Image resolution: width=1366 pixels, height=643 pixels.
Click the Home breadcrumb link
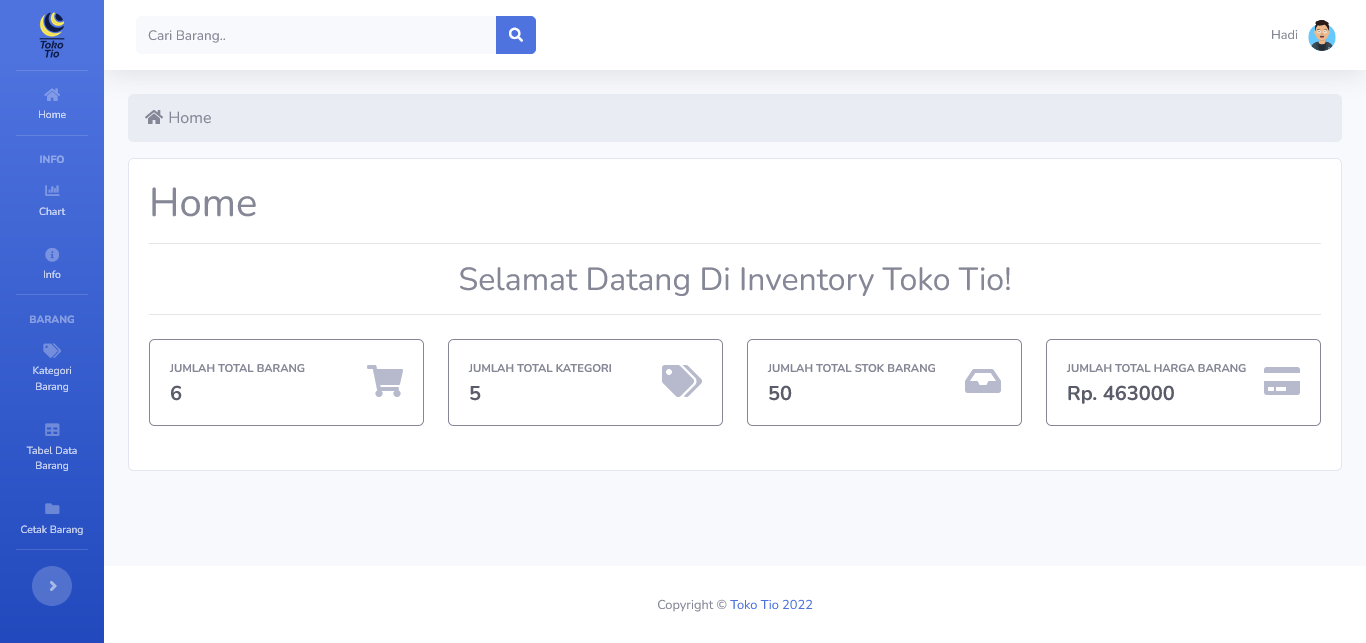click(189, 118)
